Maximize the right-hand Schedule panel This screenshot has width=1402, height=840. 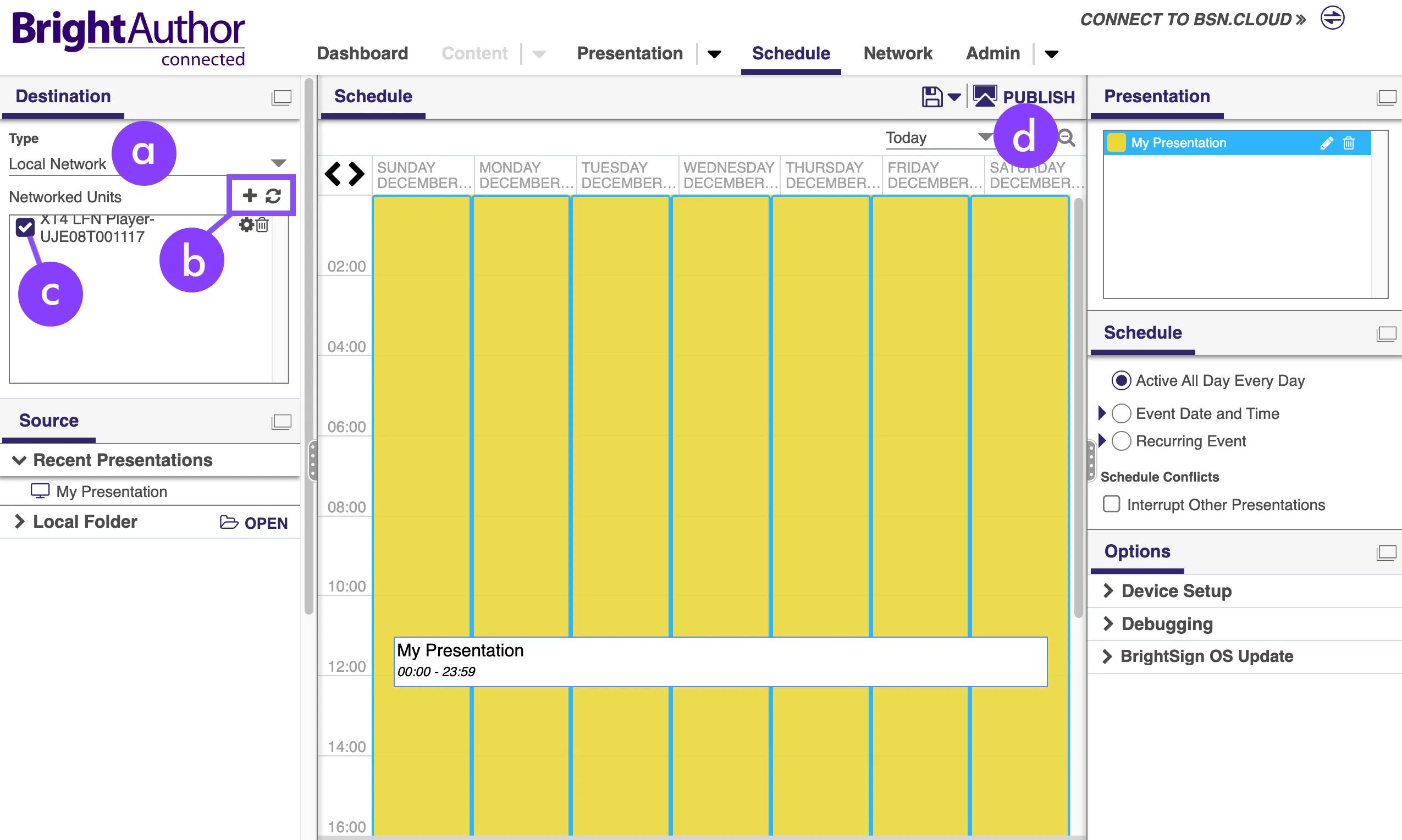click(1386, 334)
